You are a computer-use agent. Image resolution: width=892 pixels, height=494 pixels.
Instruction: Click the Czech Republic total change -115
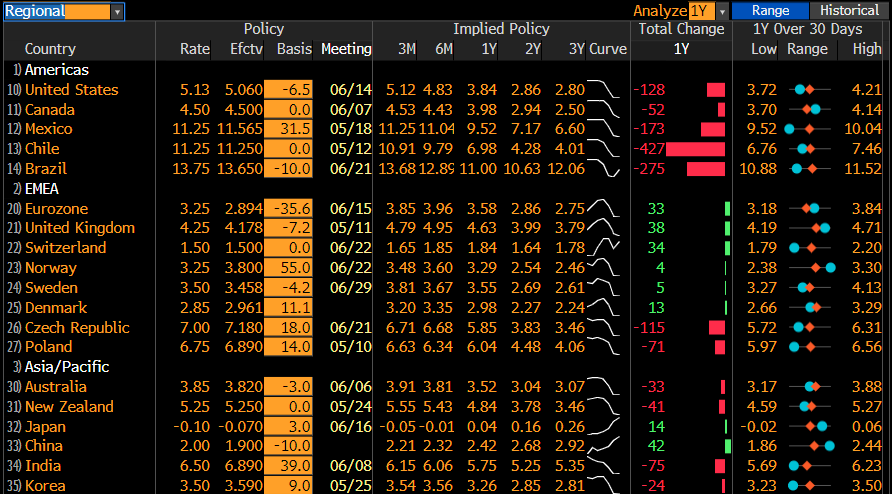[649, 328]
